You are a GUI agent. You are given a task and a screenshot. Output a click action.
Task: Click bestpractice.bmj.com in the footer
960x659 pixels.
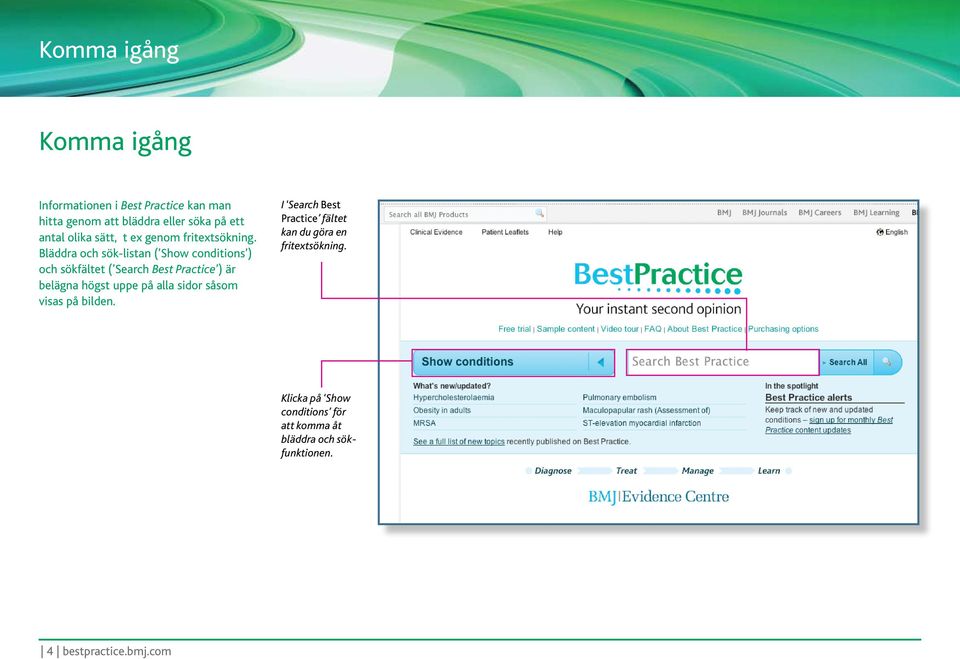[116, 651]
